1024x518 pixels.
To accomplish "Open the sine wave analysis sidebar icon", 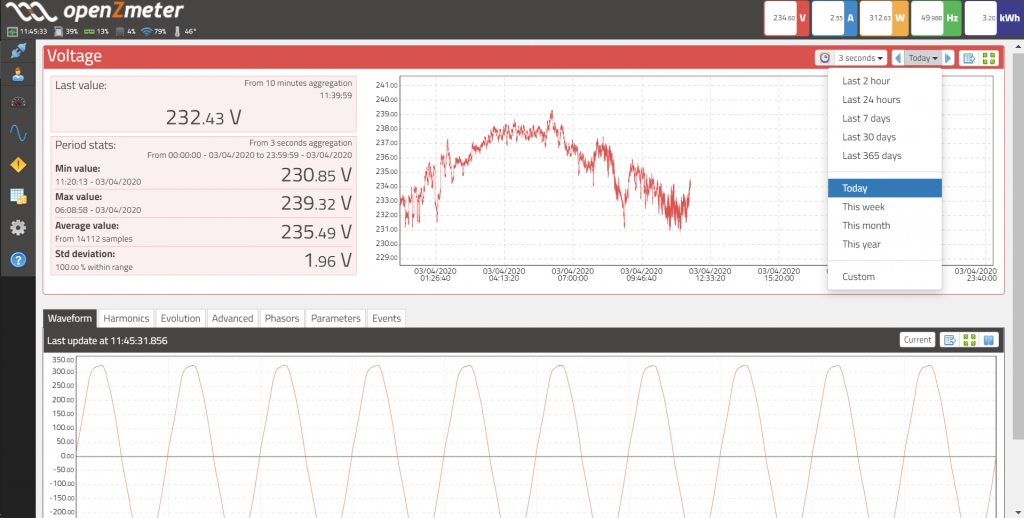I will [18, 133].
